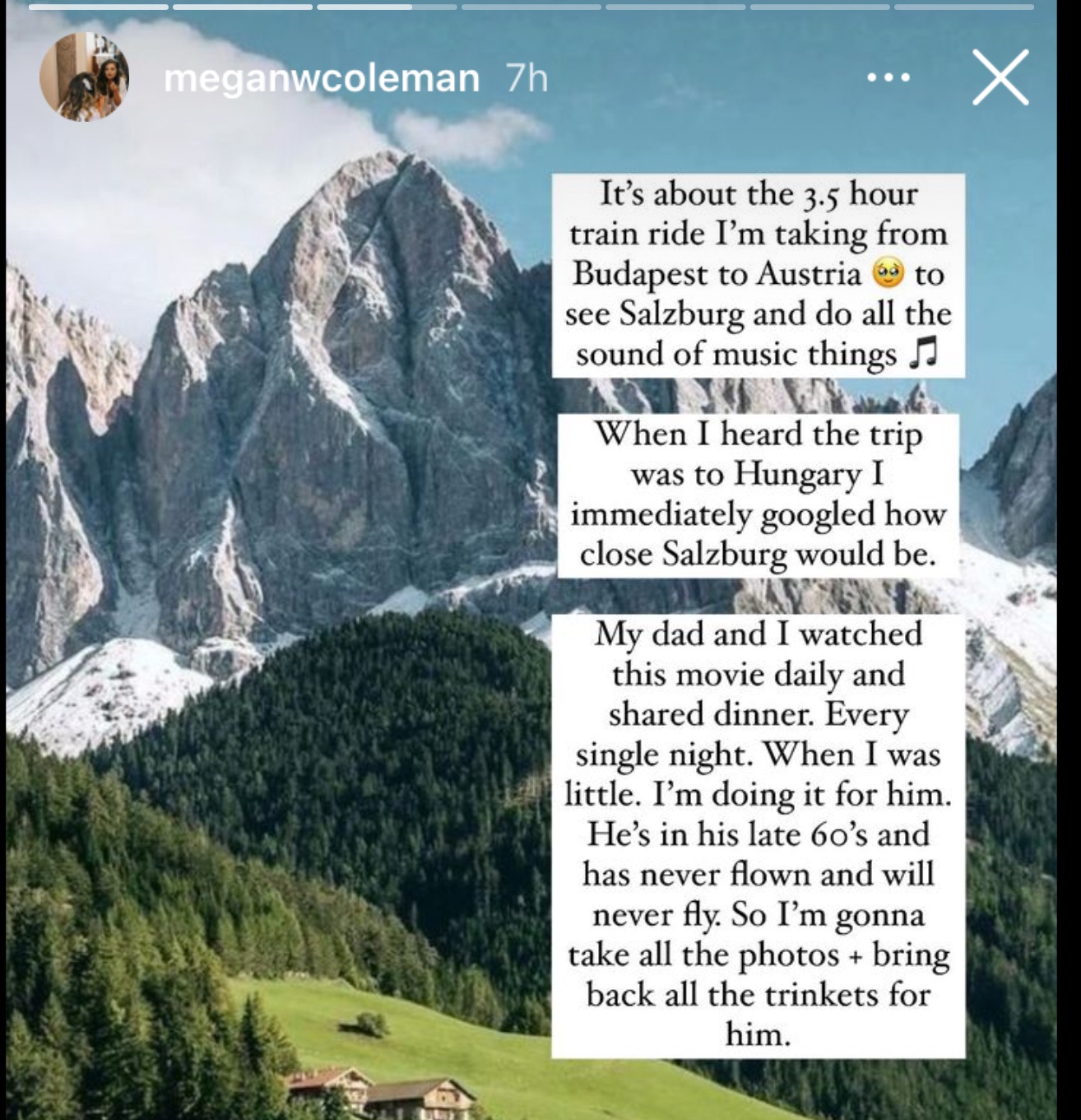Go to the last story progress segment

click(x=964, y=7)
